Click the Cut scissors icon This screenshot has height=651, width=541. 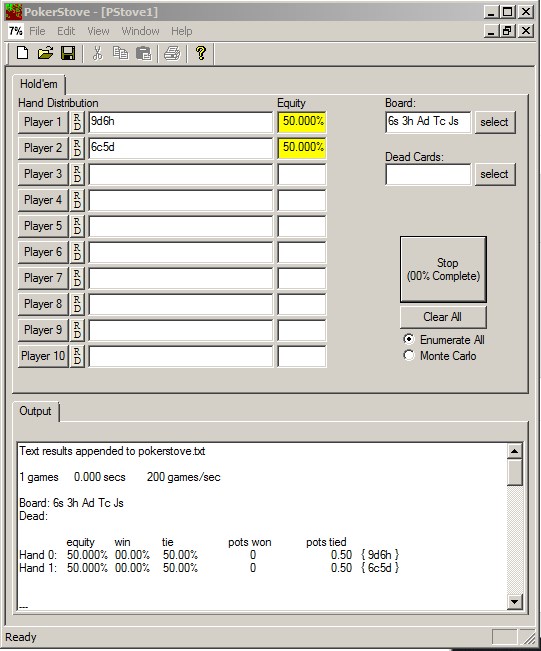[97, 53]
